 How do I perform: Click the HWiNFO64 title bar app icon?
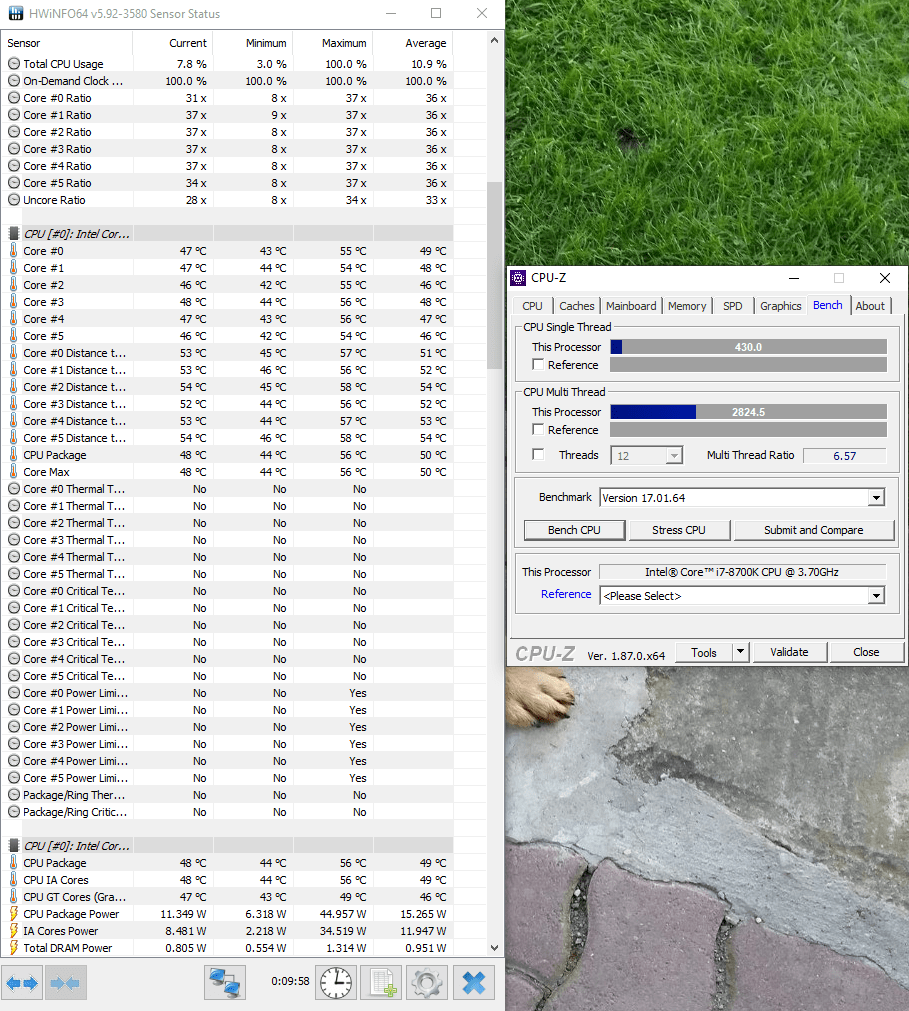click(x=15, y=14)
